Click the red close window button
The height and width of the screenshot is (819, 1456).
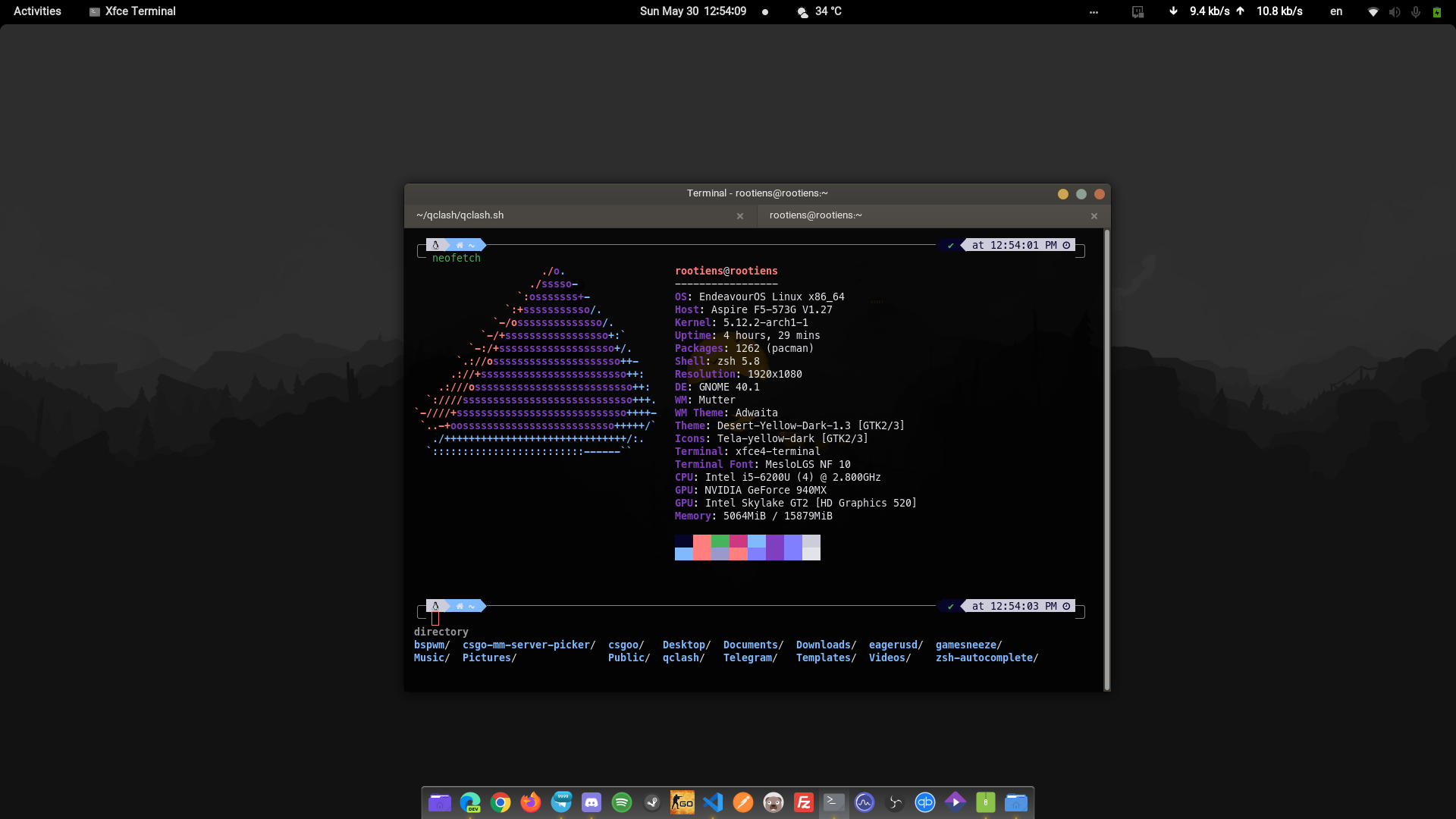tap(1100, 194)
